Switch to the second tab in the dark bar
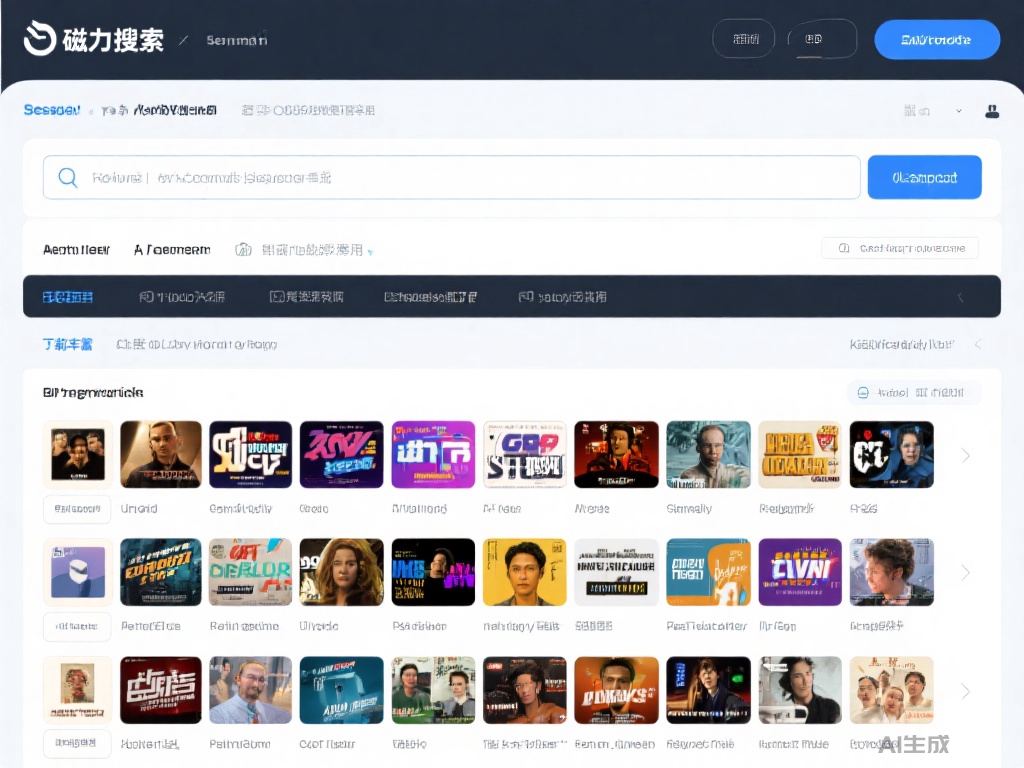1024x768 pixels. point(182,297)
